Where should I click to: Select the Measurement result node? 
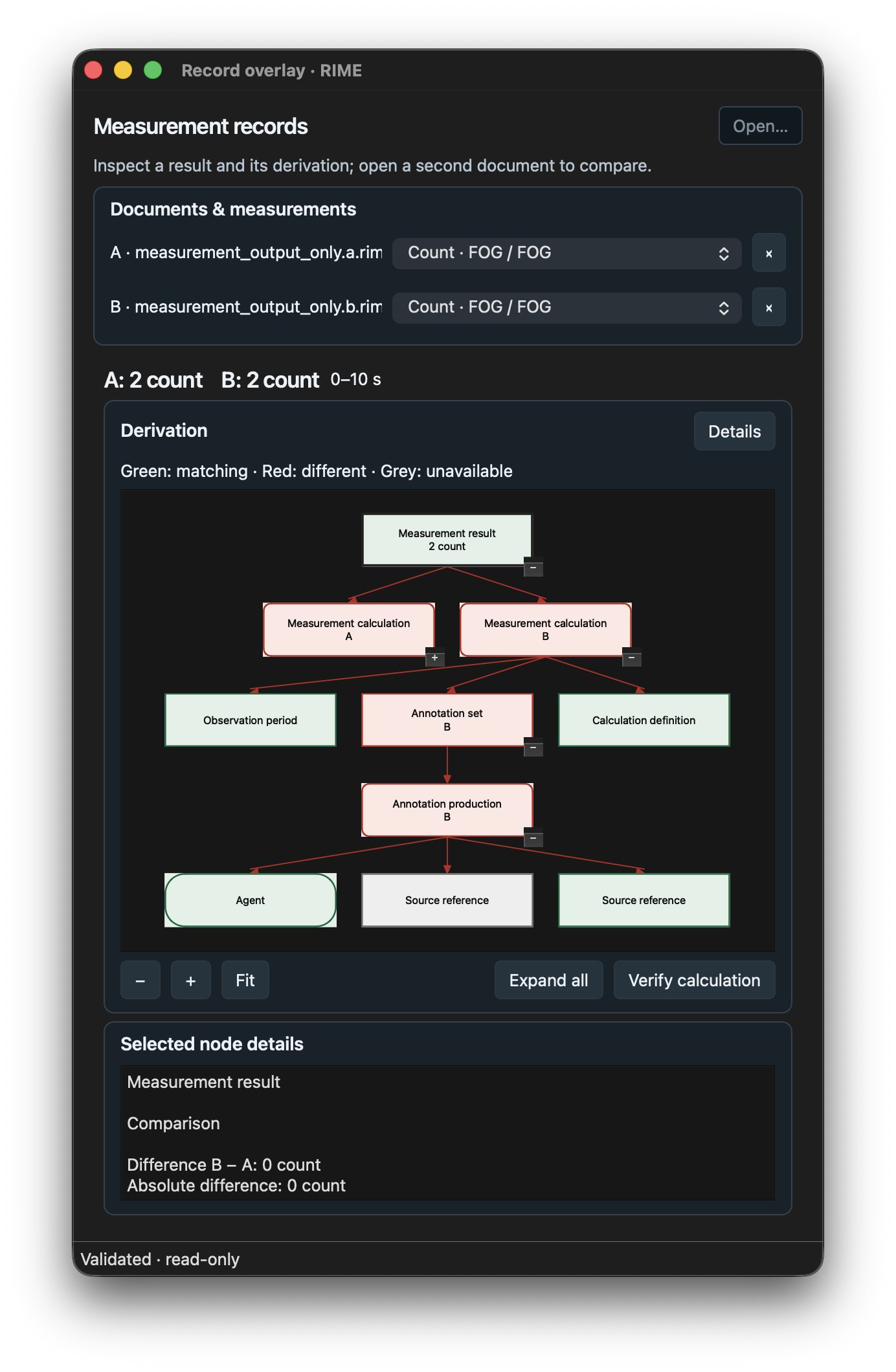point(447,540)
